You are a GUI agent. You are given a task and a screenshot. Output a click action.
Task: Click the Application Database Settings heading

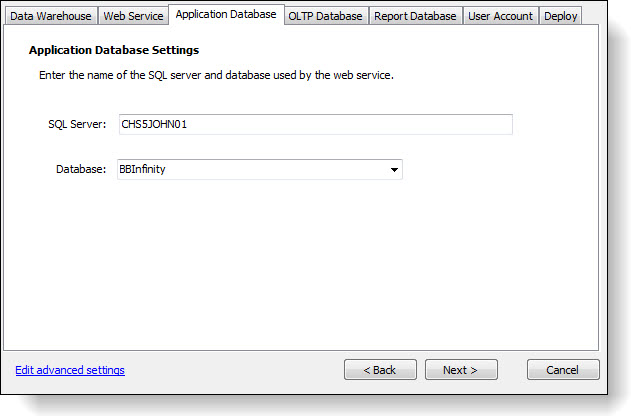113,50
